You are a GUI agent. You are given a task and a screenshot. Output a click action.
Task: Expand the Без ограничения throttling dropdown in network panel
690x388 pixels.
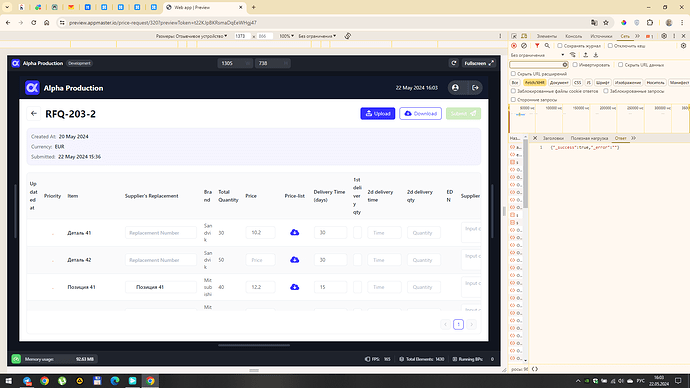(x=537, y=55)
